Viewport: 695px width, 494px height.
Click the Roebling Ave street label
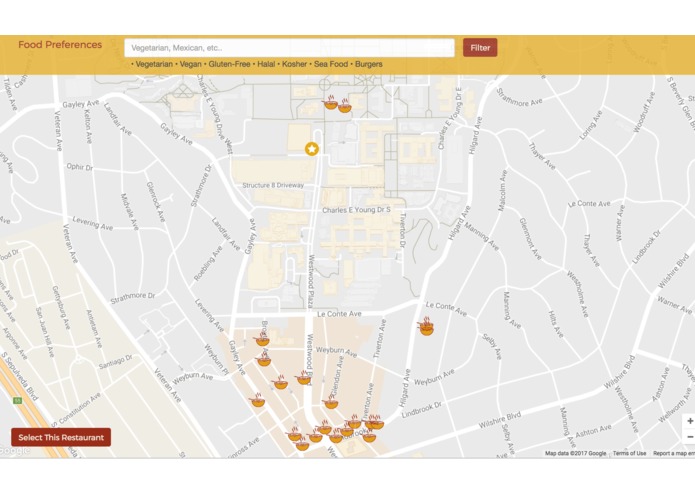click(x=208, y=263)
